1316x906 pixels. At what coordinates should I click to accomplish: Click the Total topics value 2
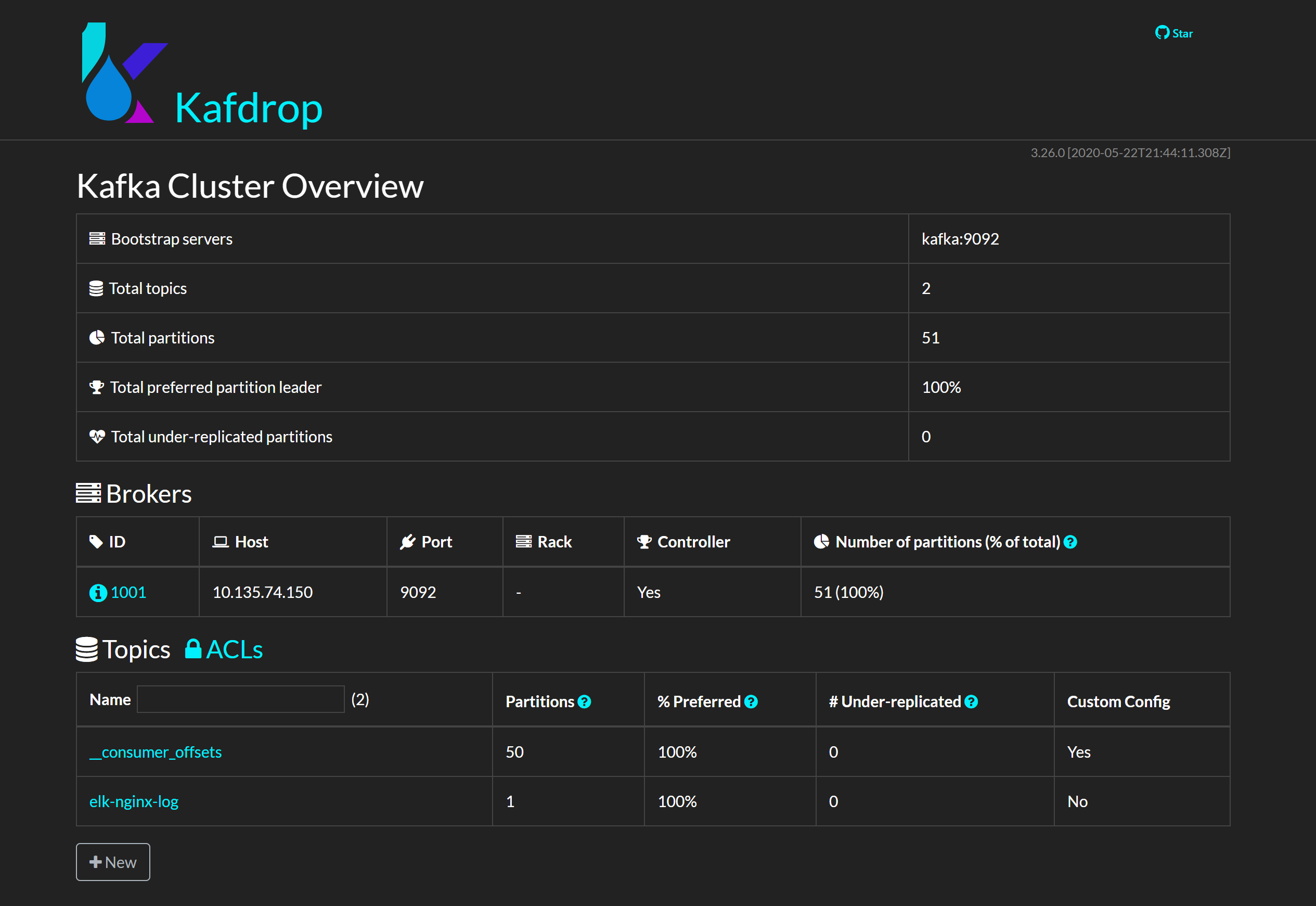(x=926, y=288)
